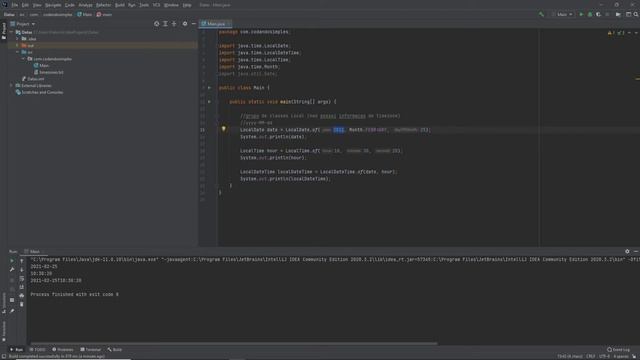The width and height of the screenshot is (640, 360).
Task: Click the Expand All icon in Project panel
Action: click(x=165, y=24)
